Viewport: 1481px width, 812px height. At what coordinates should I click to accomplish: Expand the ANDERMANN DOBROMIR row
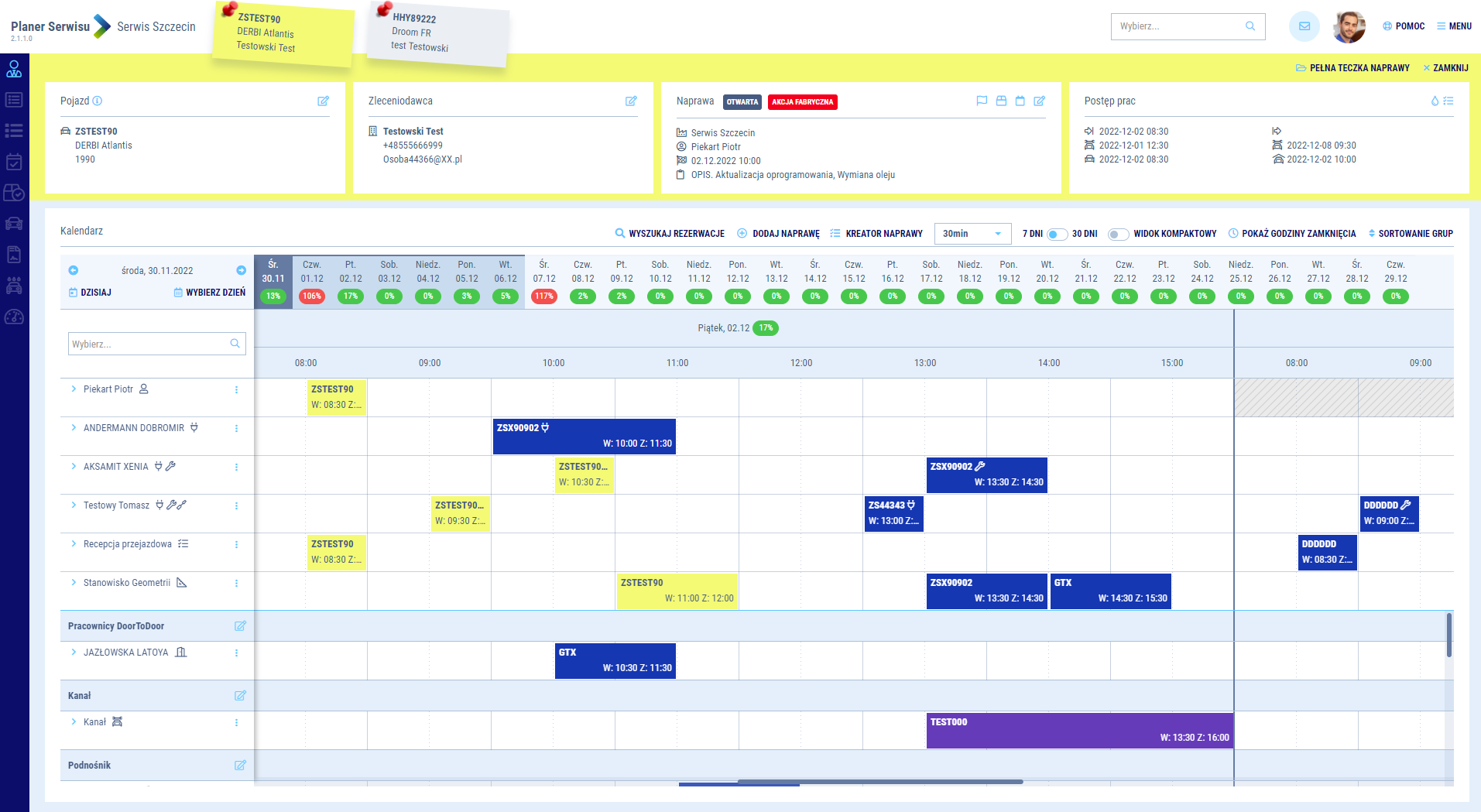click(74, 428)
